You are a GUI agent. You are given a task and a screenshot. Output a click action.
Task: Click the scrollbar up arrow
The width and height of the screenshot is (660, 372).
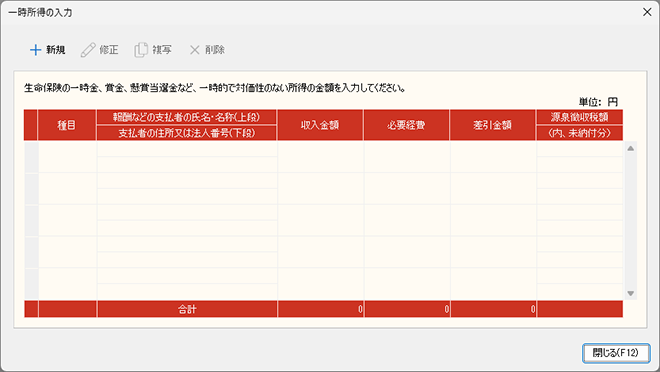(631, 148)
